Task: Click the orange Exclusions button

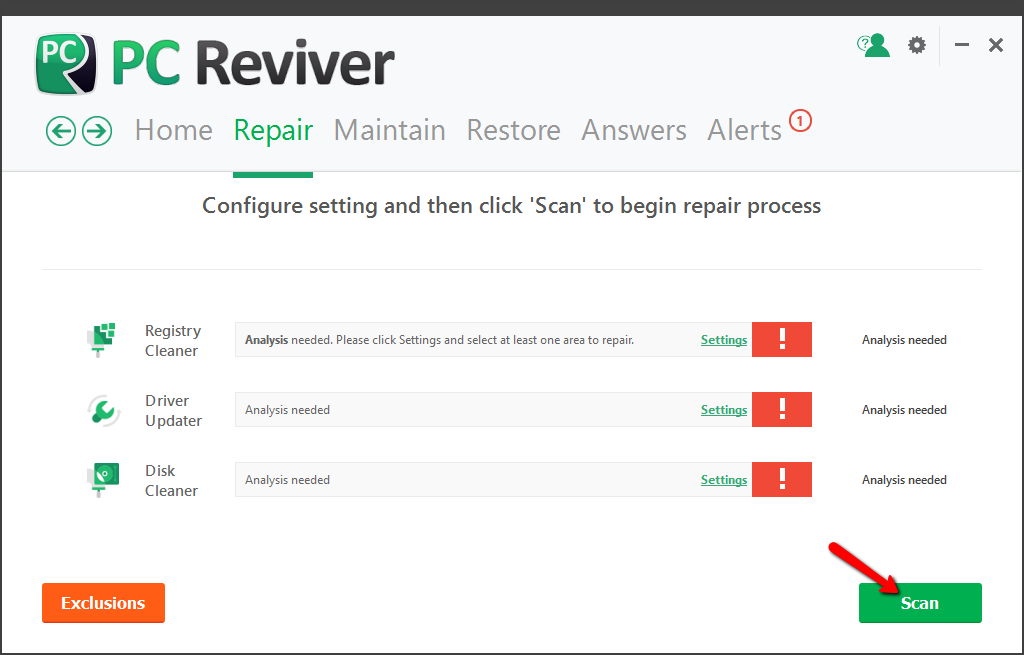Action: [x=103, y=603]
